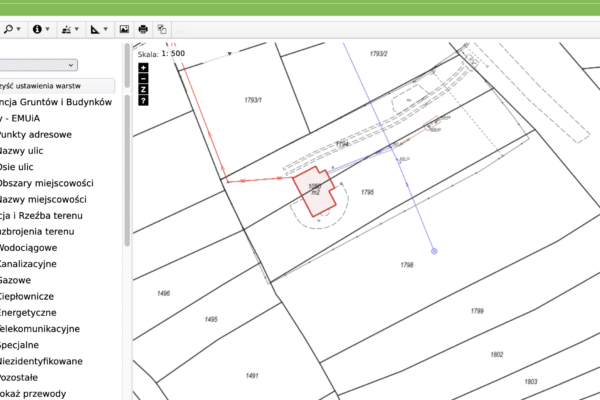The image size is (600, 400).
Task: Select the magnifier search tool
Action: (x=8, y=29)
